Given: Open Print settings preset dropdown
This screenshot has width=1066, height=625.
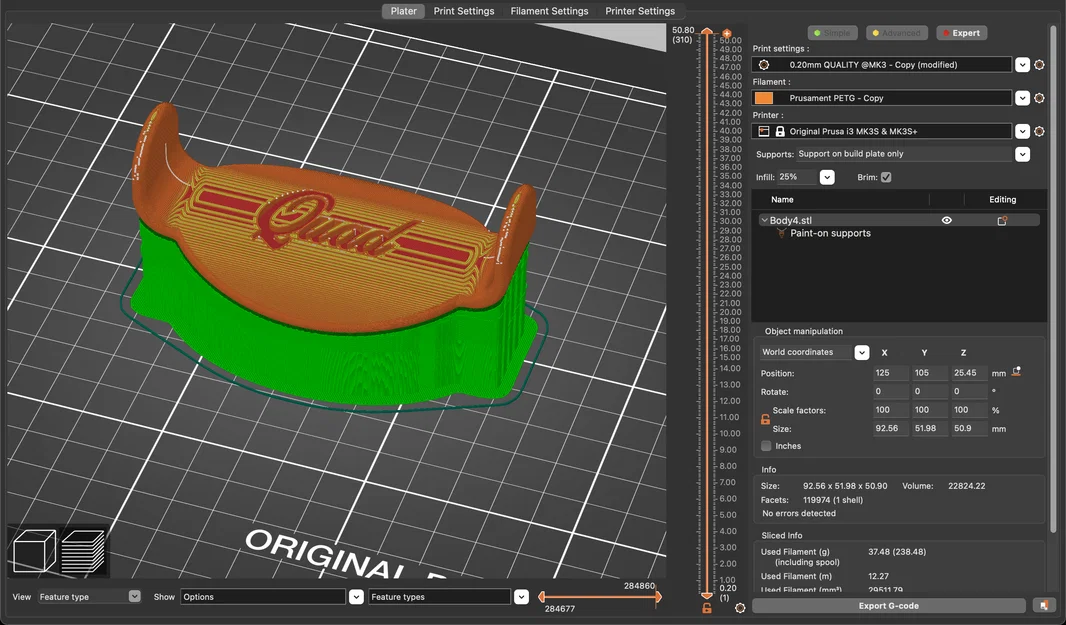Looking at the screenshot, I should [1022, 65].
